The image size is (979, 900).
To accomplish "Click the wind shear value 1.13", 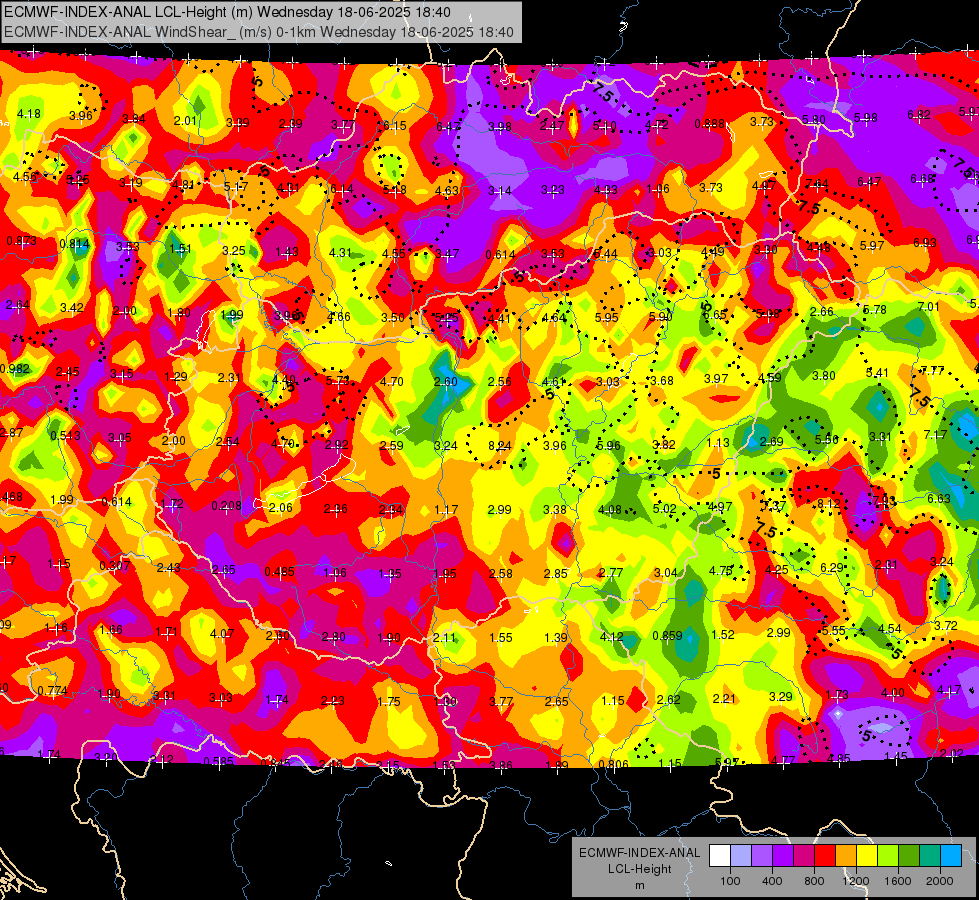I will [718, 443].
